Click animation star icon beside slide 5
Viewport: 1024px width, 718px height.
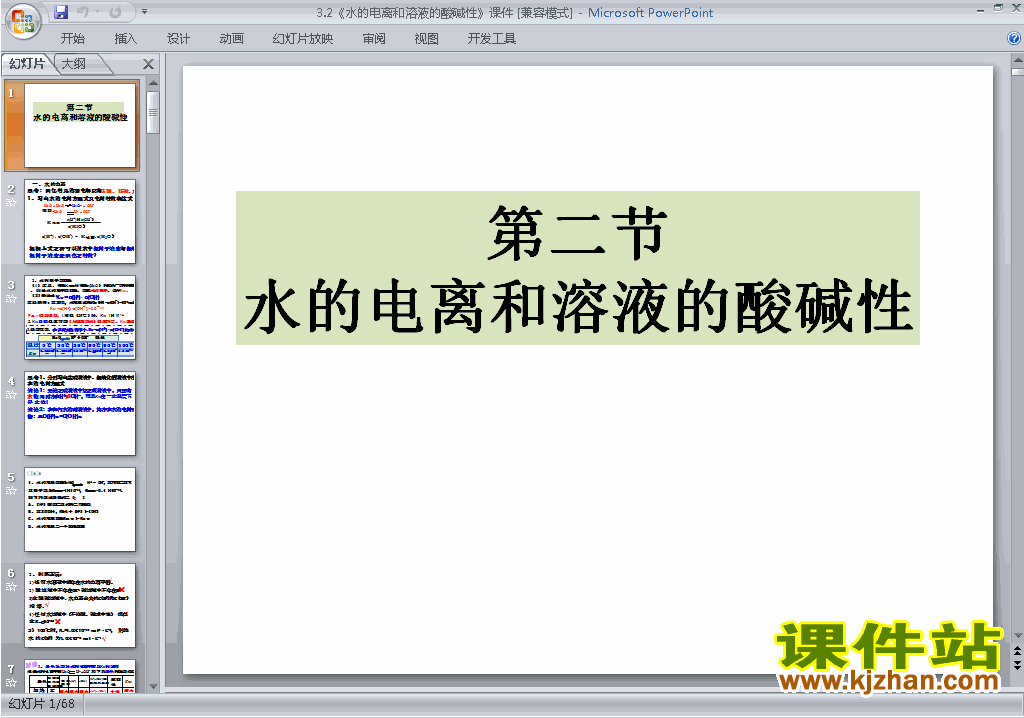(11, 491)
